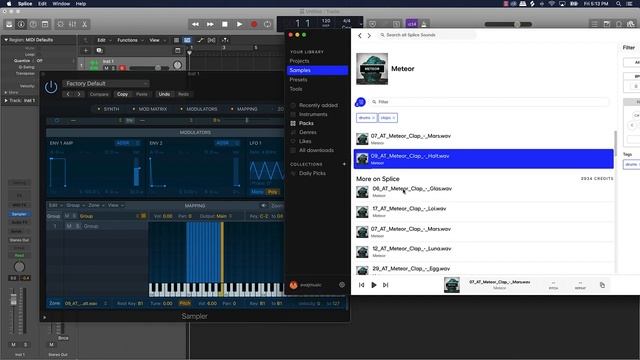
Task: Open Window menu in menu bar
Action: point(61,4)
